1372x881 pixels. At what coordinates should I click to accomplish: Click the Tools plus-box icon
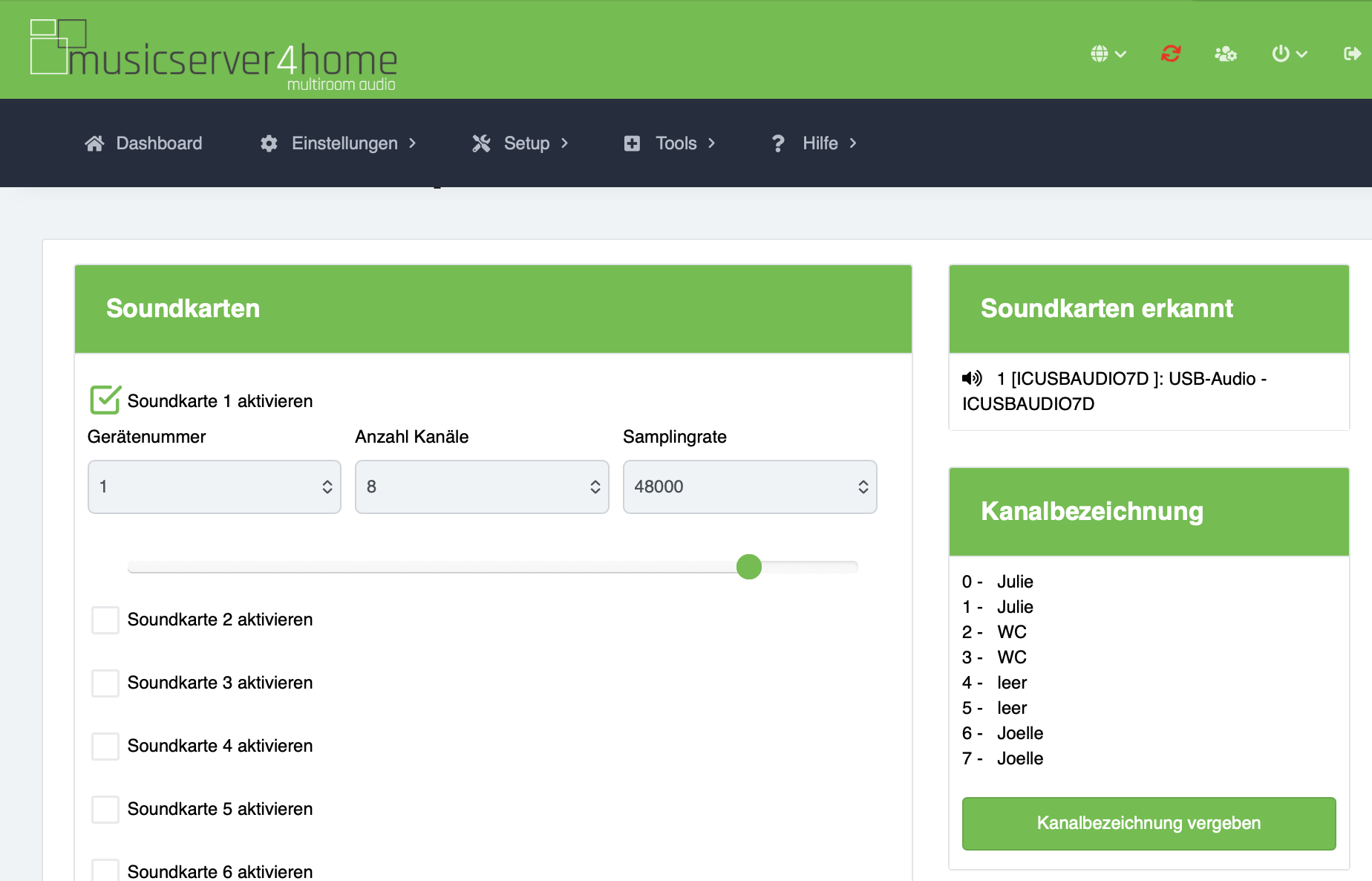632,143
